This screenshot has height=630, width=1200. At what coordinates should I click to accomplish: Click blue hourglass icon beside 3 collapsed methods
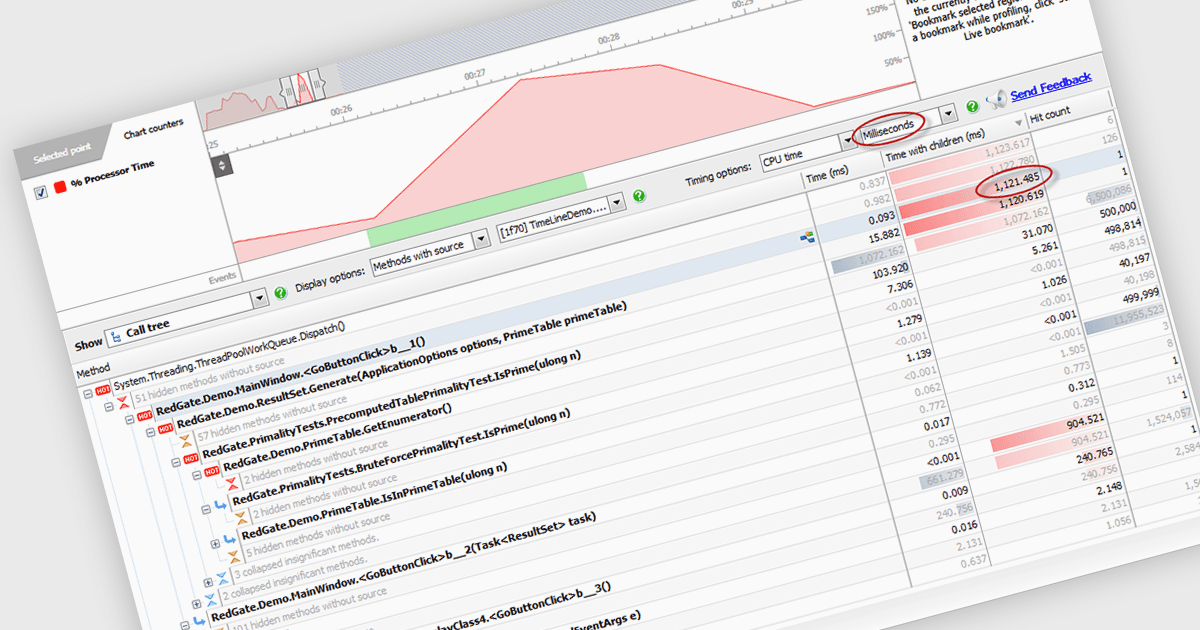(x=223, y=577)
